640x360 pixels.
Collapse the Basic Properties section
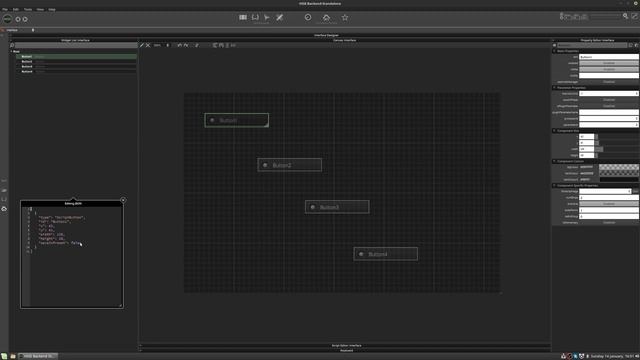pos(554,51)
